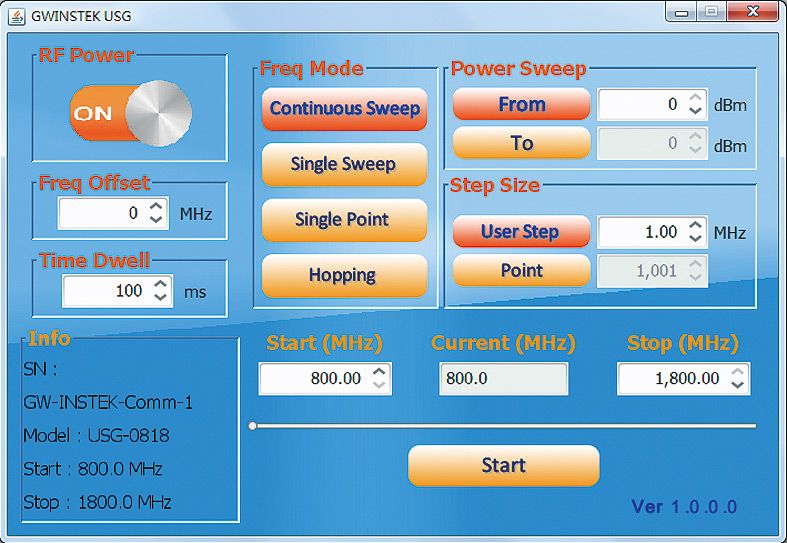This screenshot has height=543, width=787.
Task: Click the Start sweep button
Action: tap(503, 466)
